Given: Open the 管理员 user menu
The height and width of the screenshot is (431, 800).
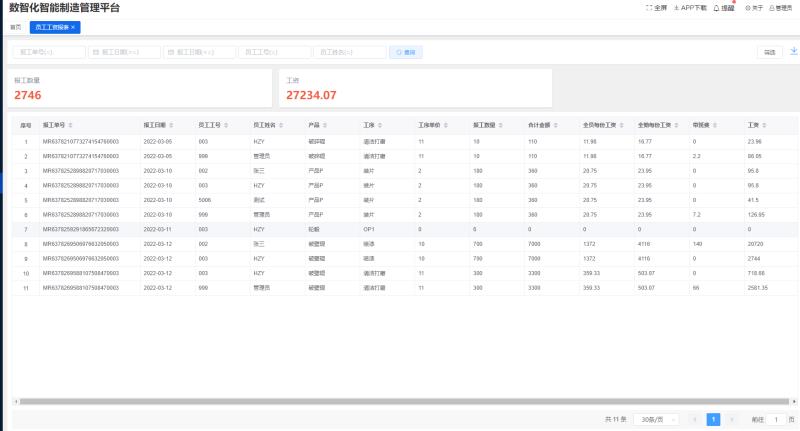Looking at the screenshot, I should click(780, 7).
